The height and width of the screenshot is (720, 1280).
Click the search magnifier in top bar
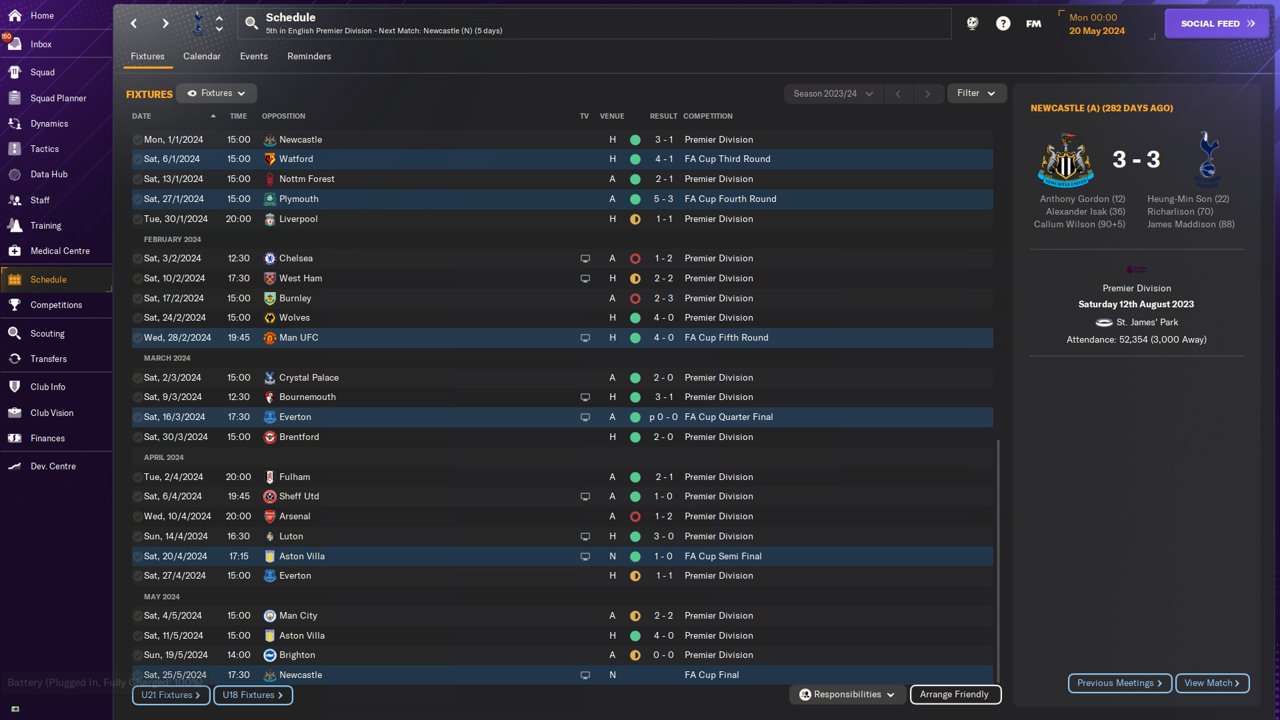tap(251, 23)
